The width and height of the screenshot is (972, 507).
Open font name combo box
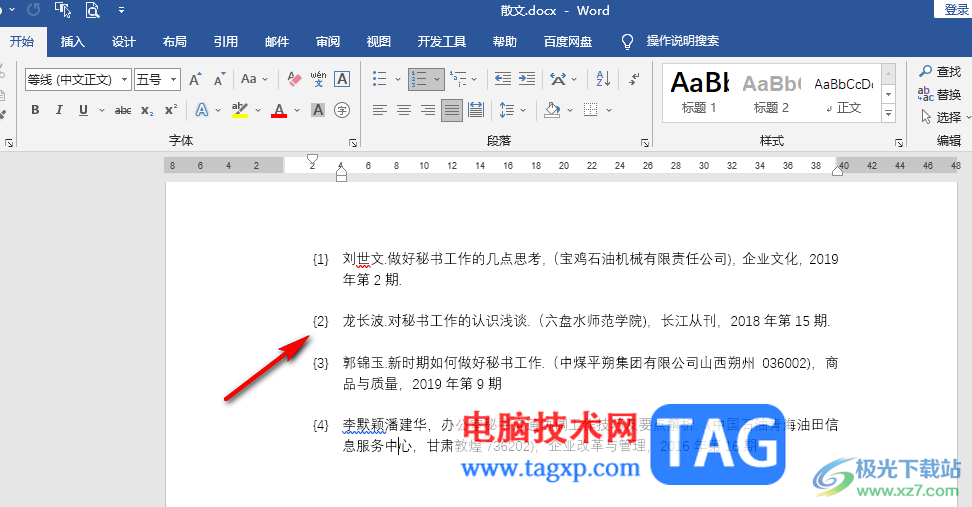pos(78,79)
